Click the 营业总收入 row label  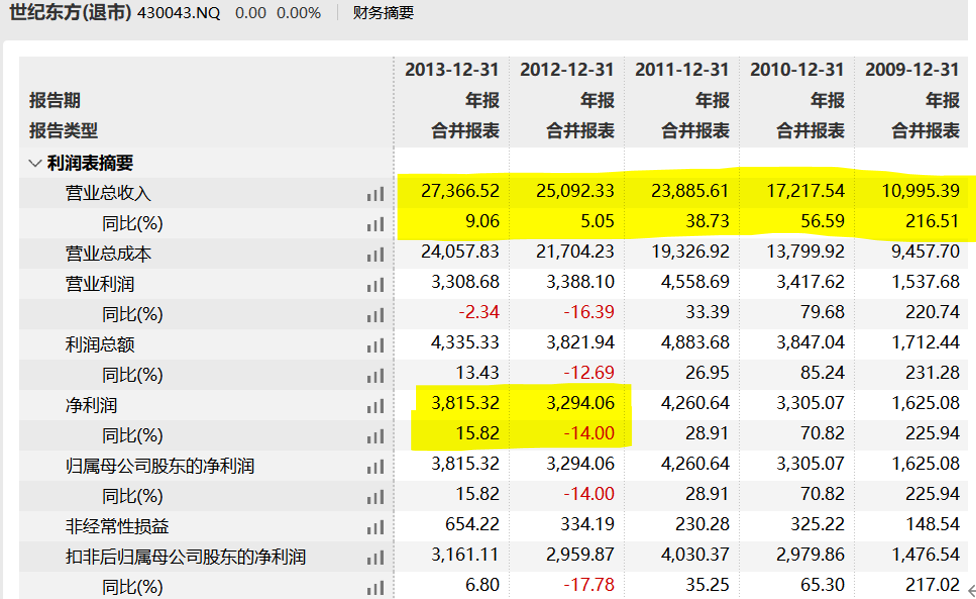(x=108, y=193)
